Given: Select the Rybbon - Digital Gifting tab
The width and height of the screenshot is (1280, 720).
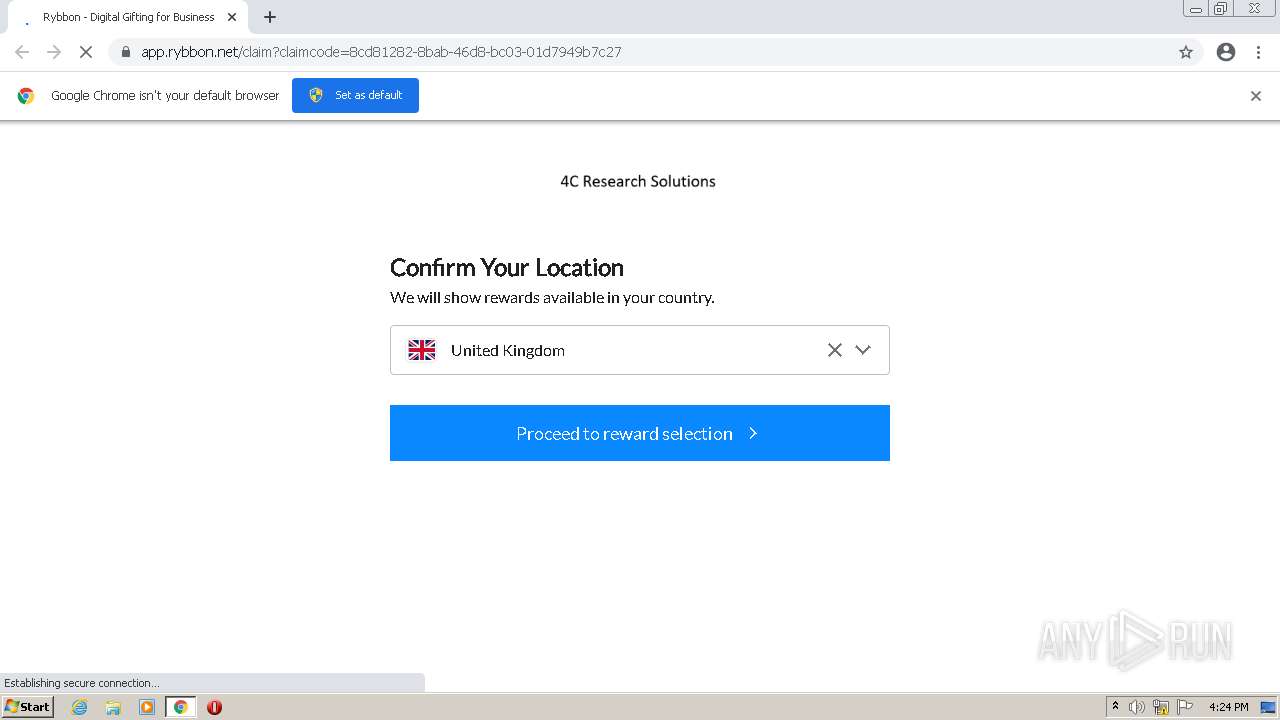Looking at the screenshot, I should click(x=128, y=17).
